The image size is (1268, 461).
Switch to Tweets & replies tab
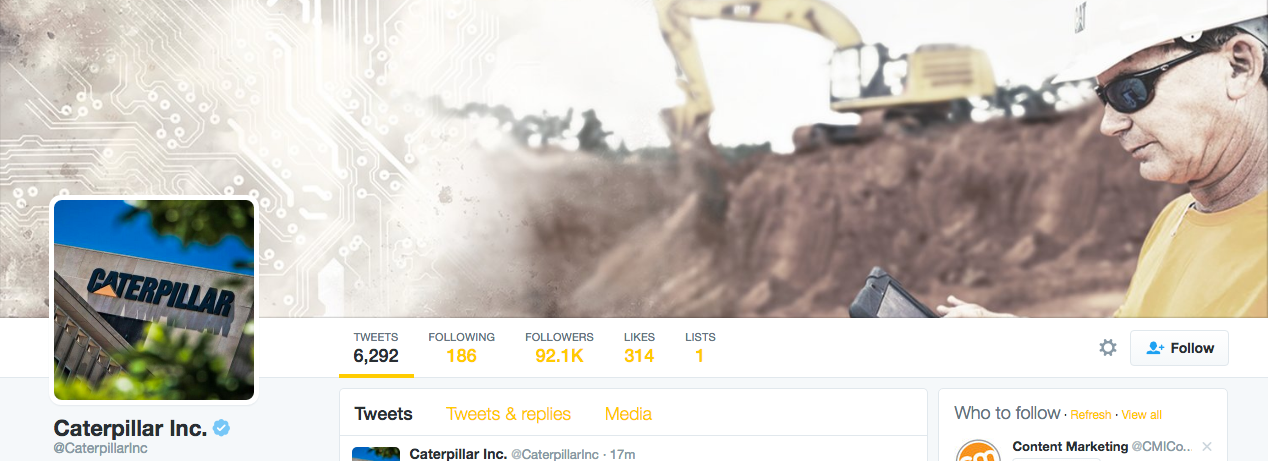pos(508,414)
